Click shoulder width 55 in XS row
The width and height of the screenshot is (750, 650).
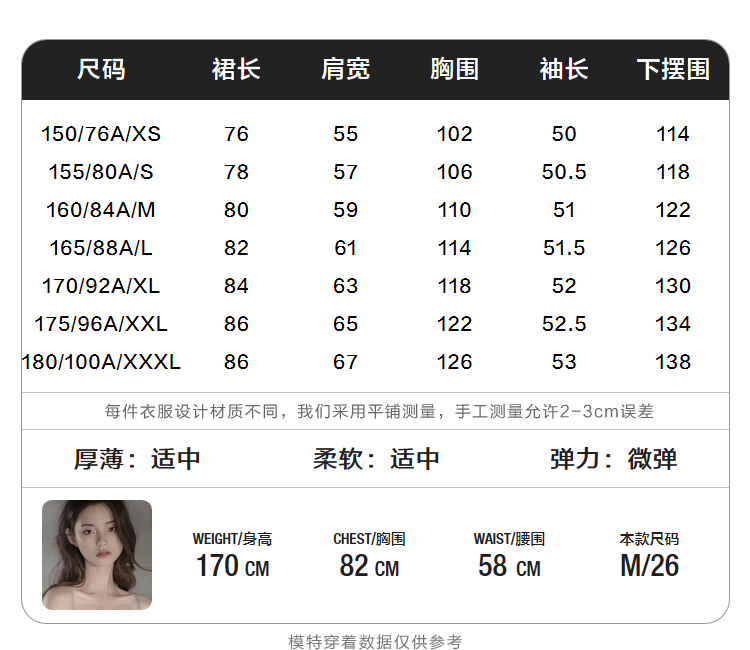click(x=345, y=134)
